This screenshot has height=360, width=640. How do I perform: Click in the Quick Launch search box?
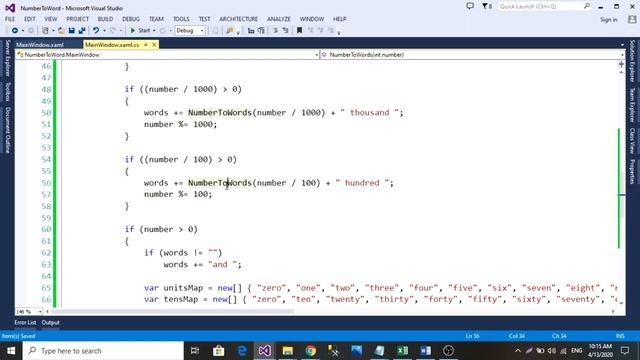(x=544, y=7)
